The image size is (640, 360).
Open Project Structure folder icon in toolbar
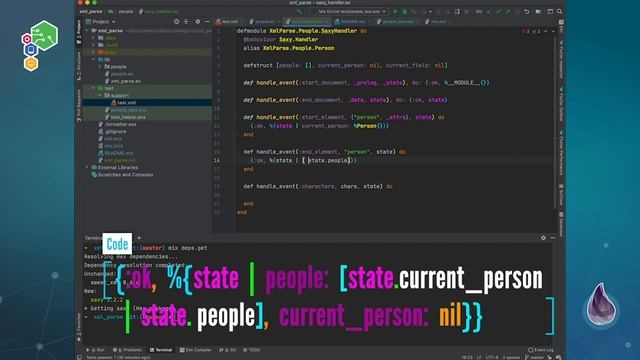538,12
